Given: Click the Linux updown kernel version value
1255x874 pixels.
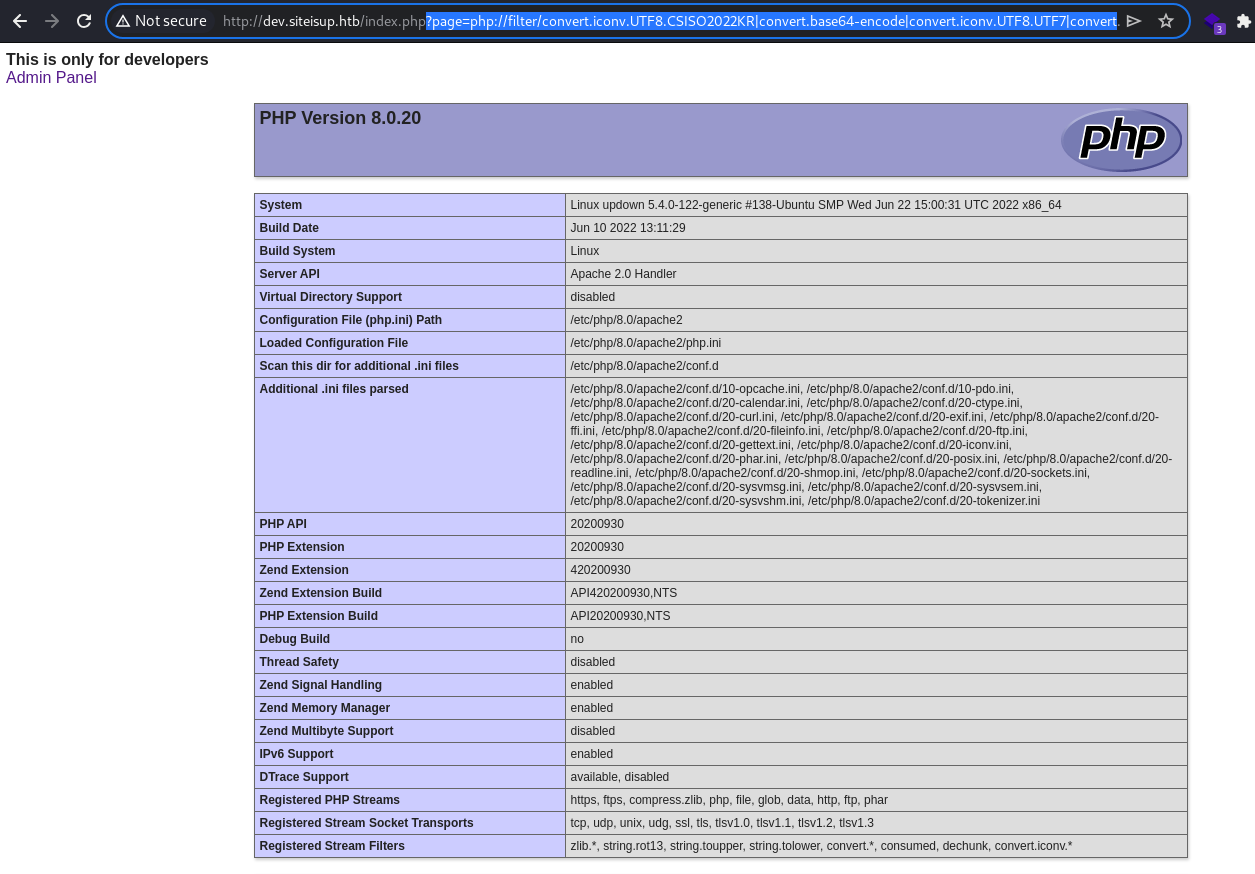Looking at the screenshot, I should click(x=816, y=205).
